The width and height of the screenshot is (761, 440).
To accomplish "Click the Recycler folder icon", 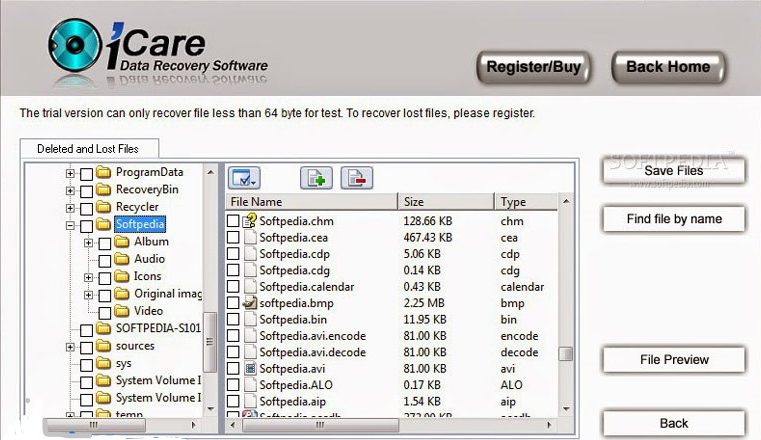I will click(x=103, y=207).
